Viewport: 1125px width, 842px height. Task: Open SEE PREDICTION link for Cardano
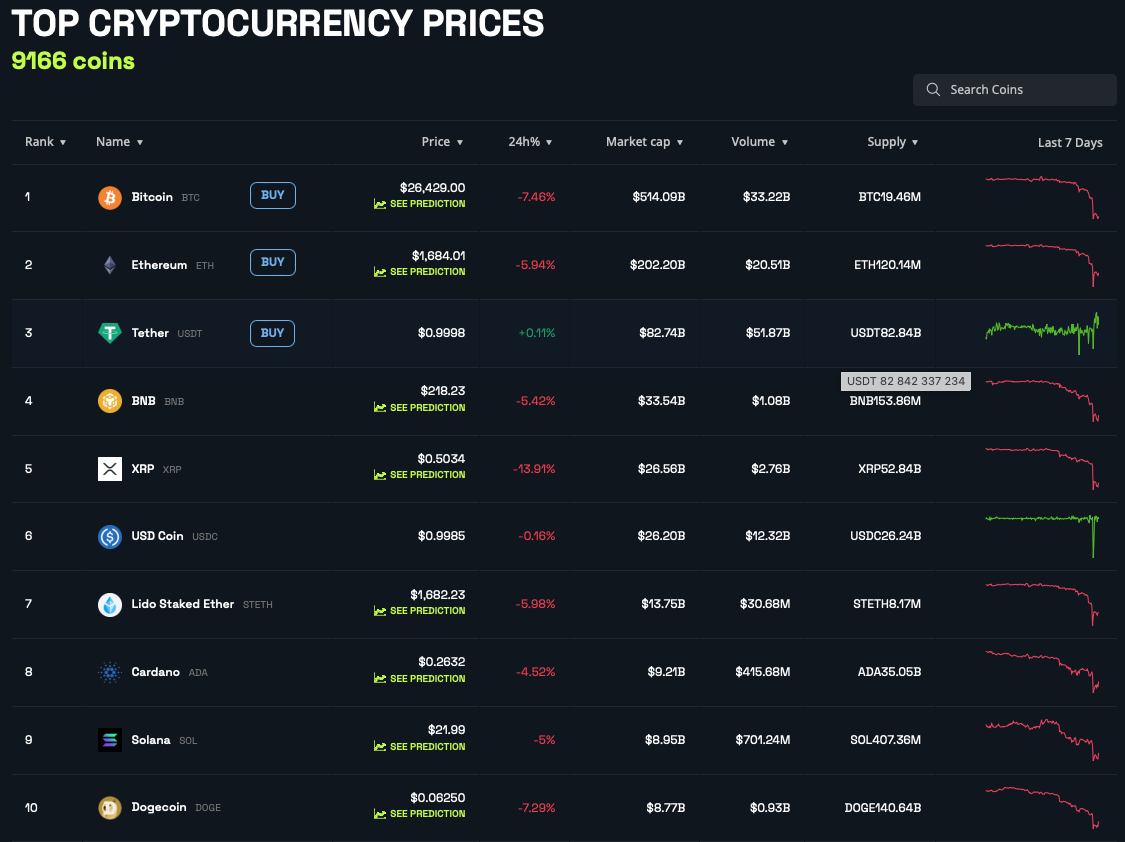(x=428, y=678)
